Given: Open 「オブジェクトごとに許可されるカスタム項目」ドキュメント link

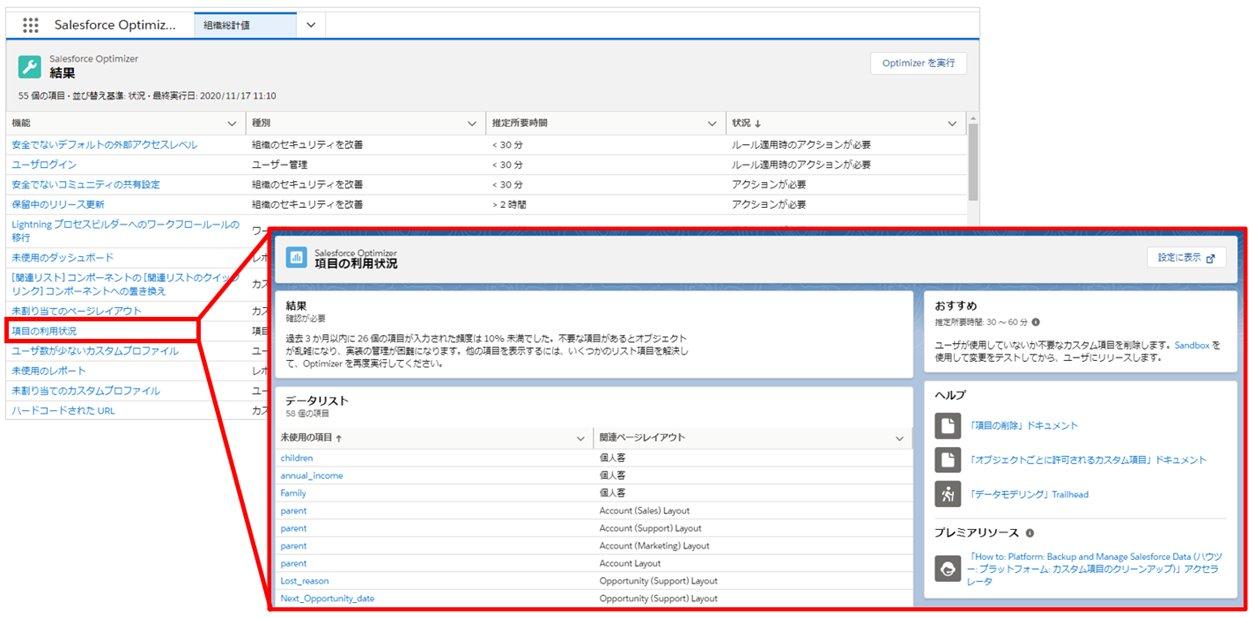Looking at the screenshot, I should (1087, 460).
